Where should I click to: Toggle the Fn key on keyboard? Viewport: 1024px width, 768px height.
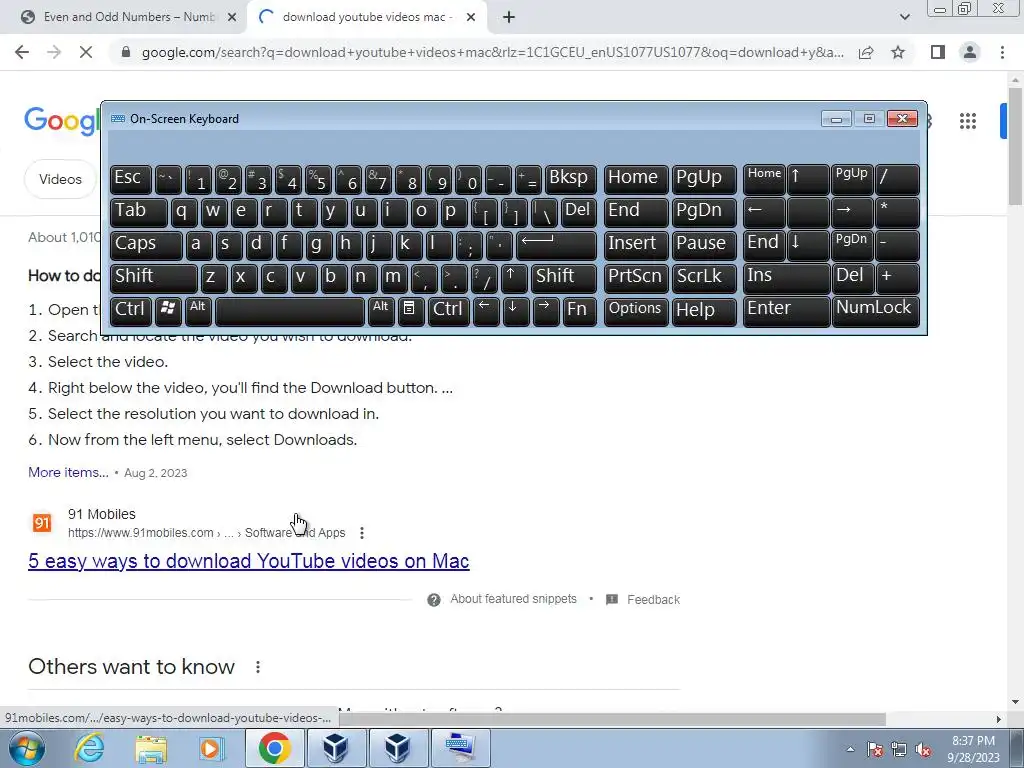pyautogui.click(x=579, y=310)
